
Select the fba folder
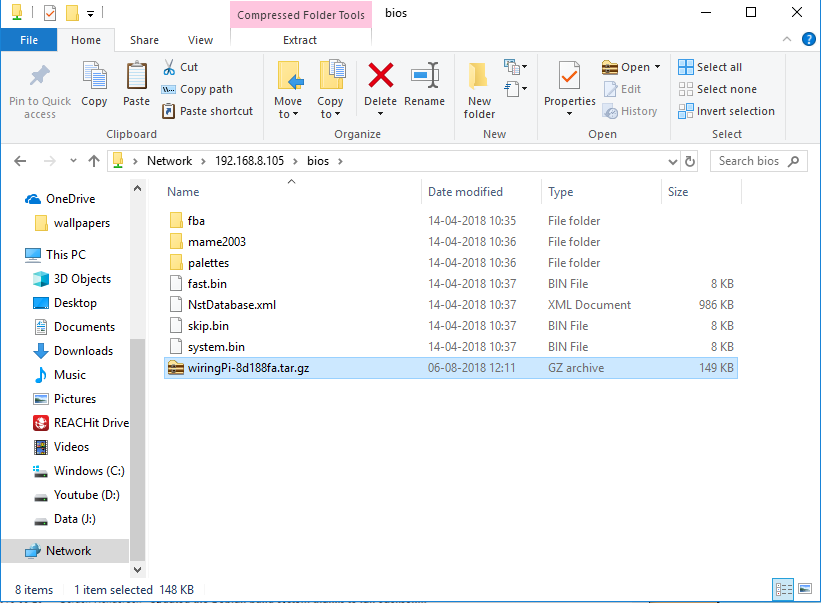click(x=450, y=221)
